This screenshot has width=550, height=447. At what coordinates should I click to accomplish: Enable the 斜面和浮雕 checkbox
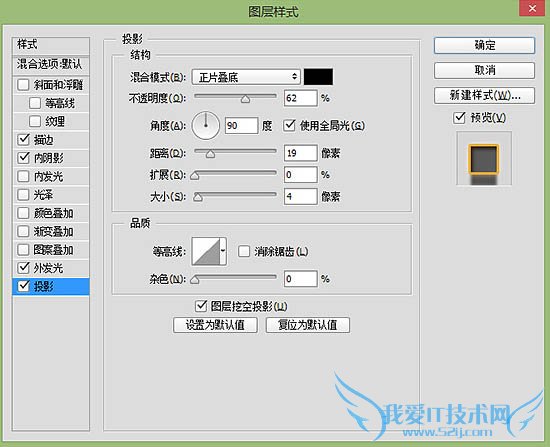click(23, 85)
